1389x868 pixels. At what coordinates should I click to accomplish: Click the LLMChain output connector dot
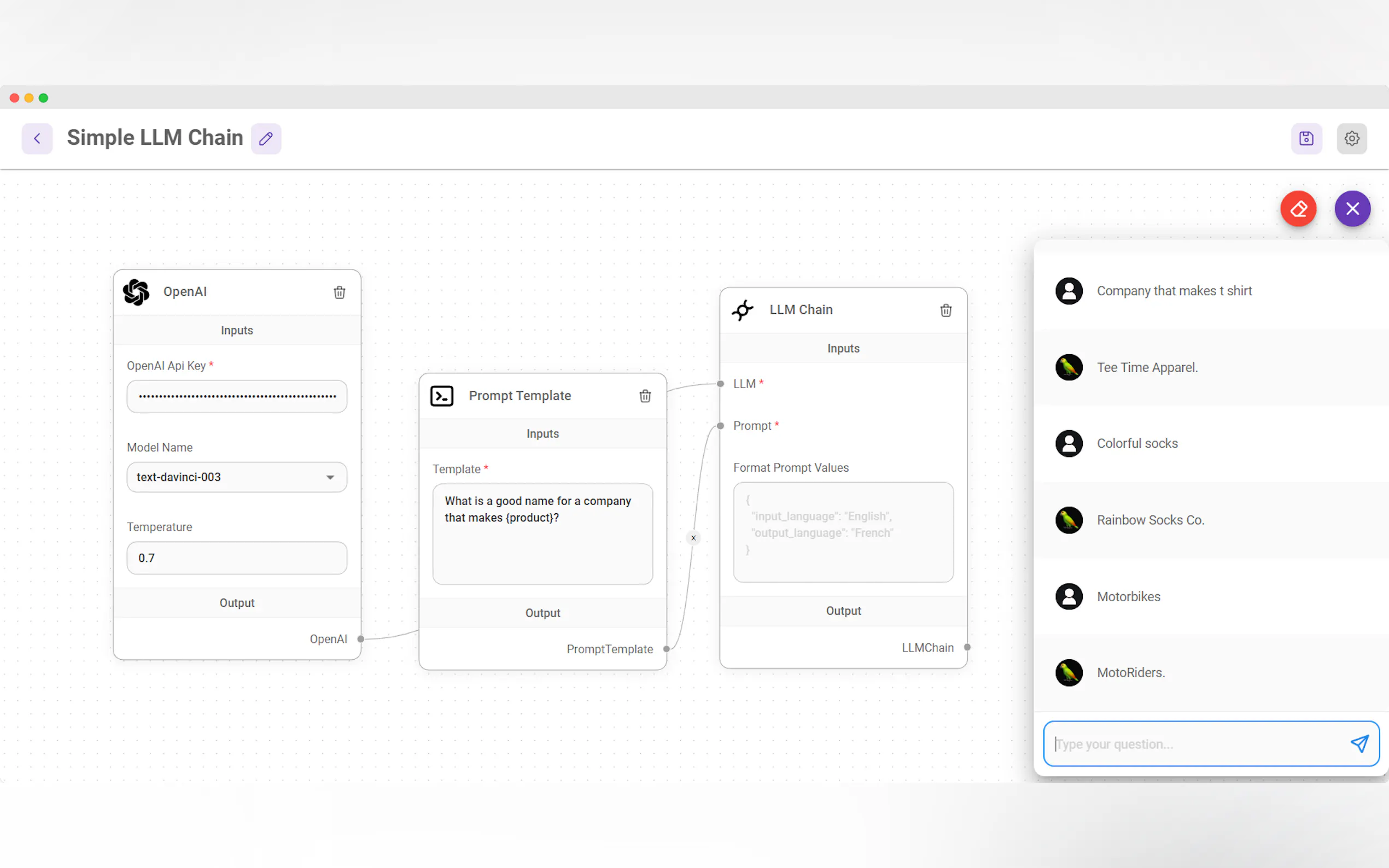pyautogui.click(x=967, y=647)
